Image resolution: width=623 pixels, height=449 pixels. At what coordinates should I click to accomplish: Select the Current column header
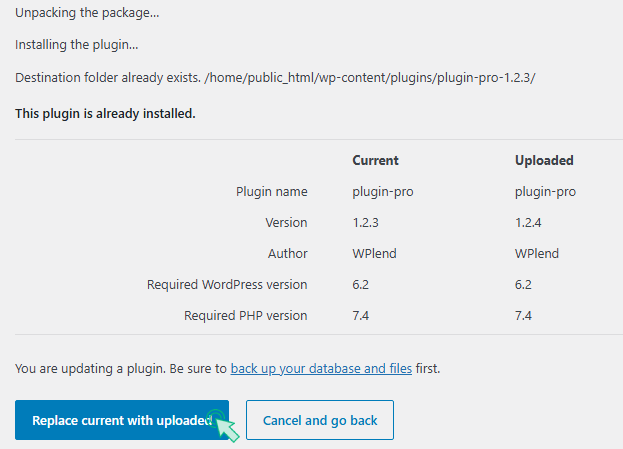[375, 160]
